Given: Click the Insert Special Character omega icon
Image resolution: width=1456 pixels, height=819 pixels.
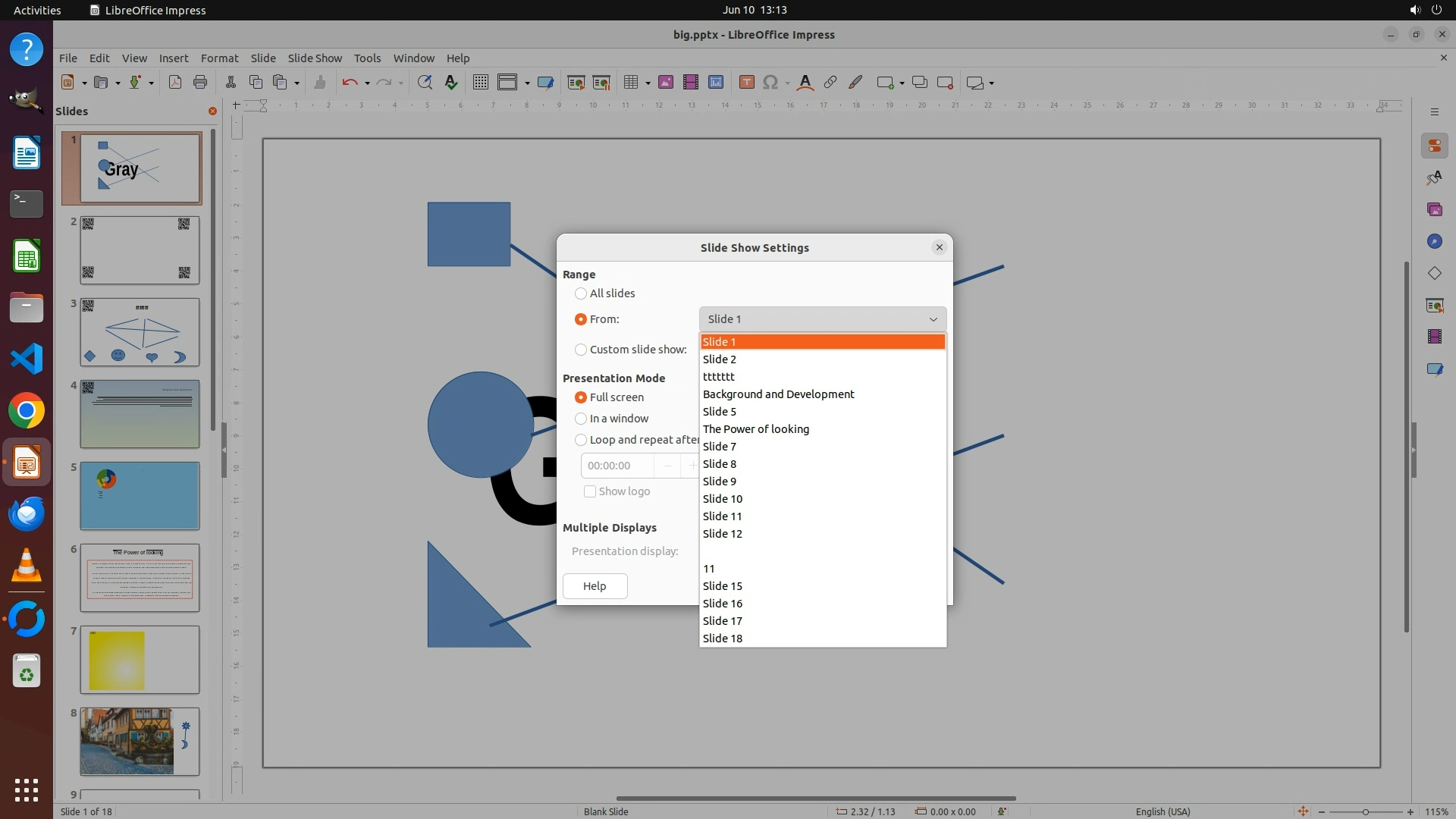Looking at the screenshot, I should (770, 83).
